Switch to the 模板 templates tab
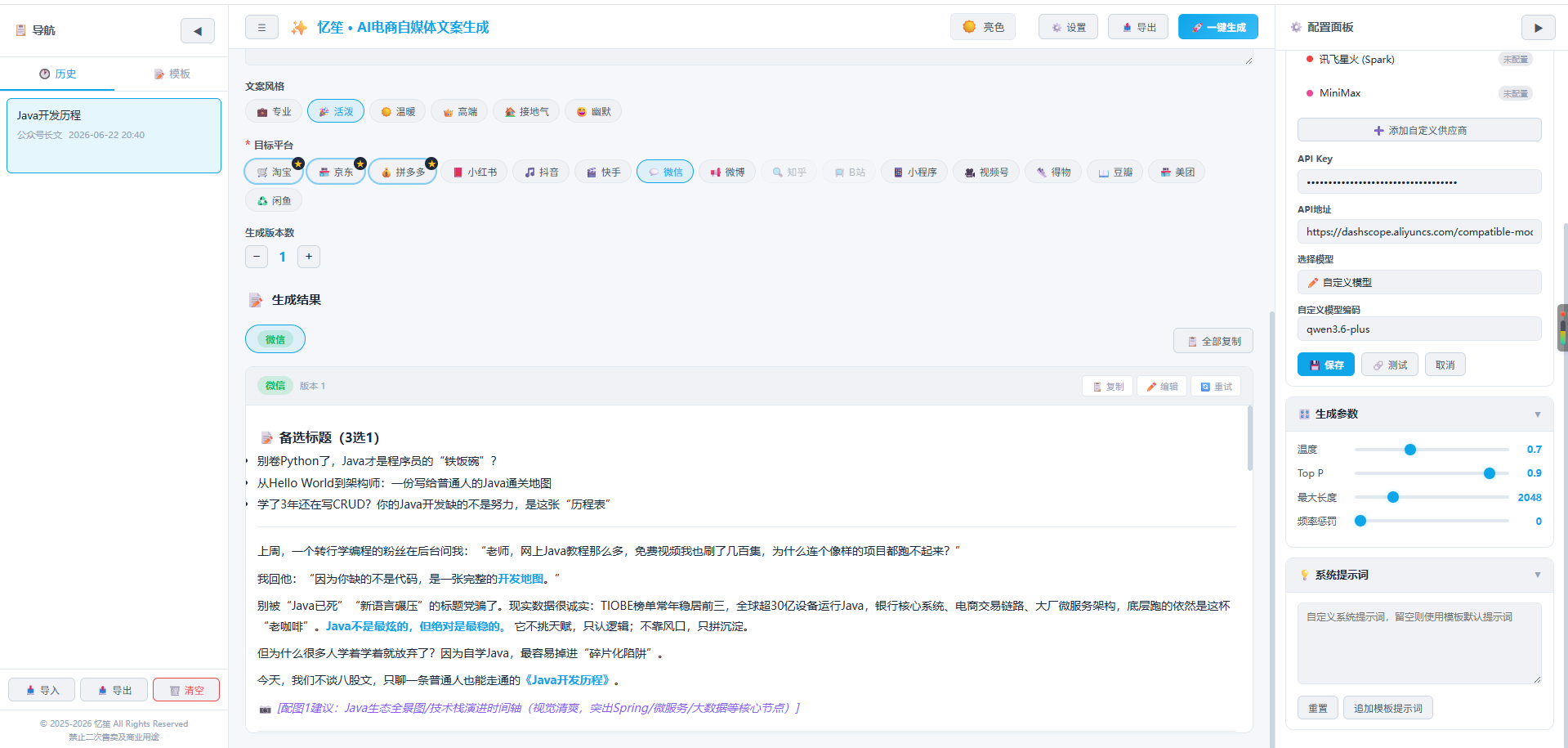 click(172, 74)
